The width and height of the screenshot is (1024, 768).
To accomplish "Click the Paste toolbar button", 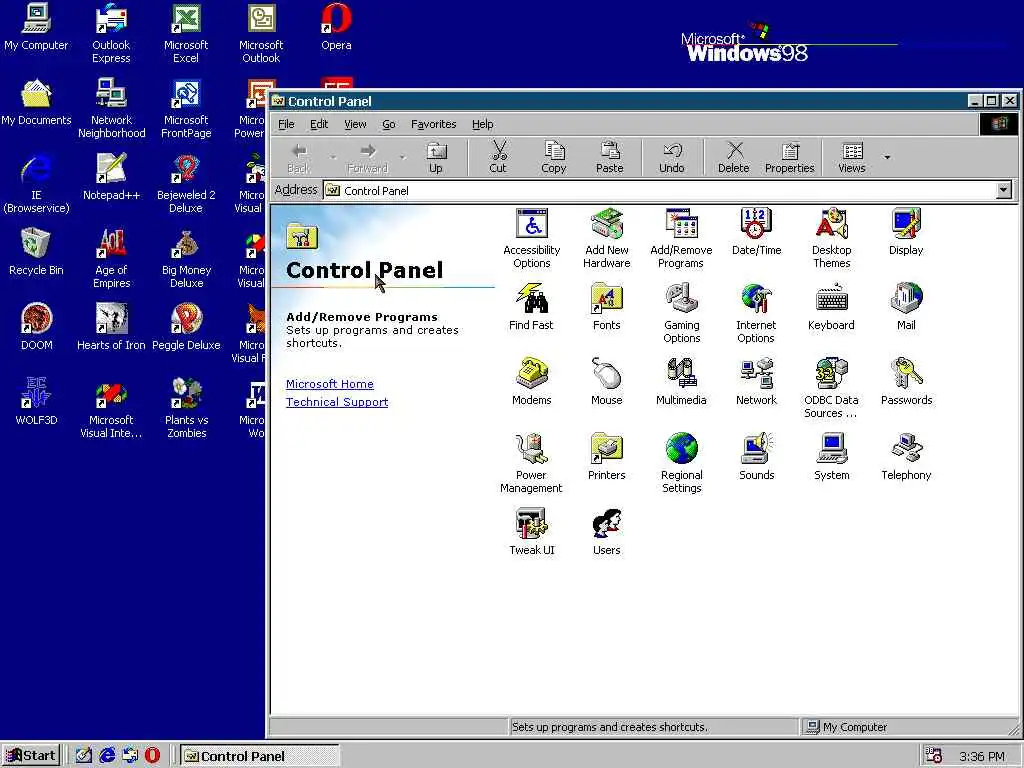I will [609, 158].
